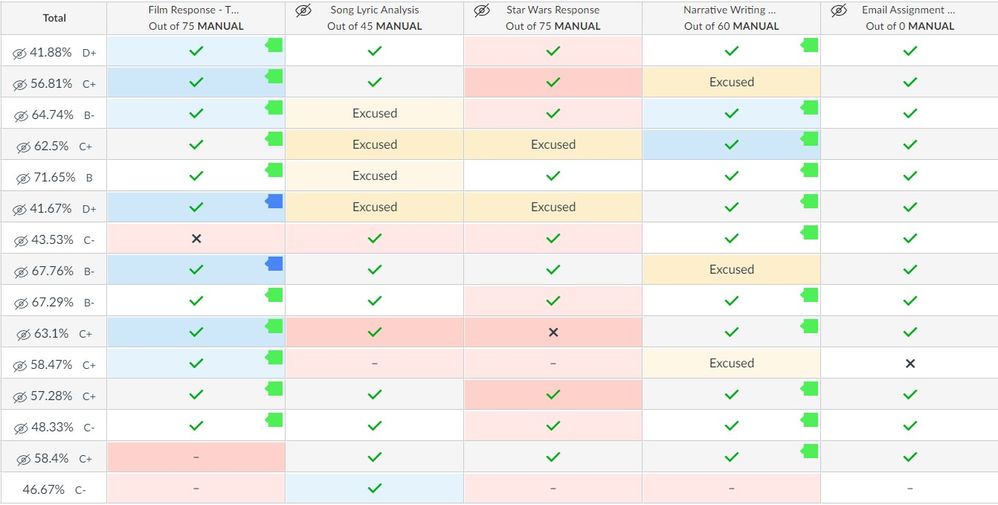Click blue flag in Film Response cell, 67.76% row
The height and width of the screenshot is (505, 998).
pyautogui.click(x=274, y=264)
